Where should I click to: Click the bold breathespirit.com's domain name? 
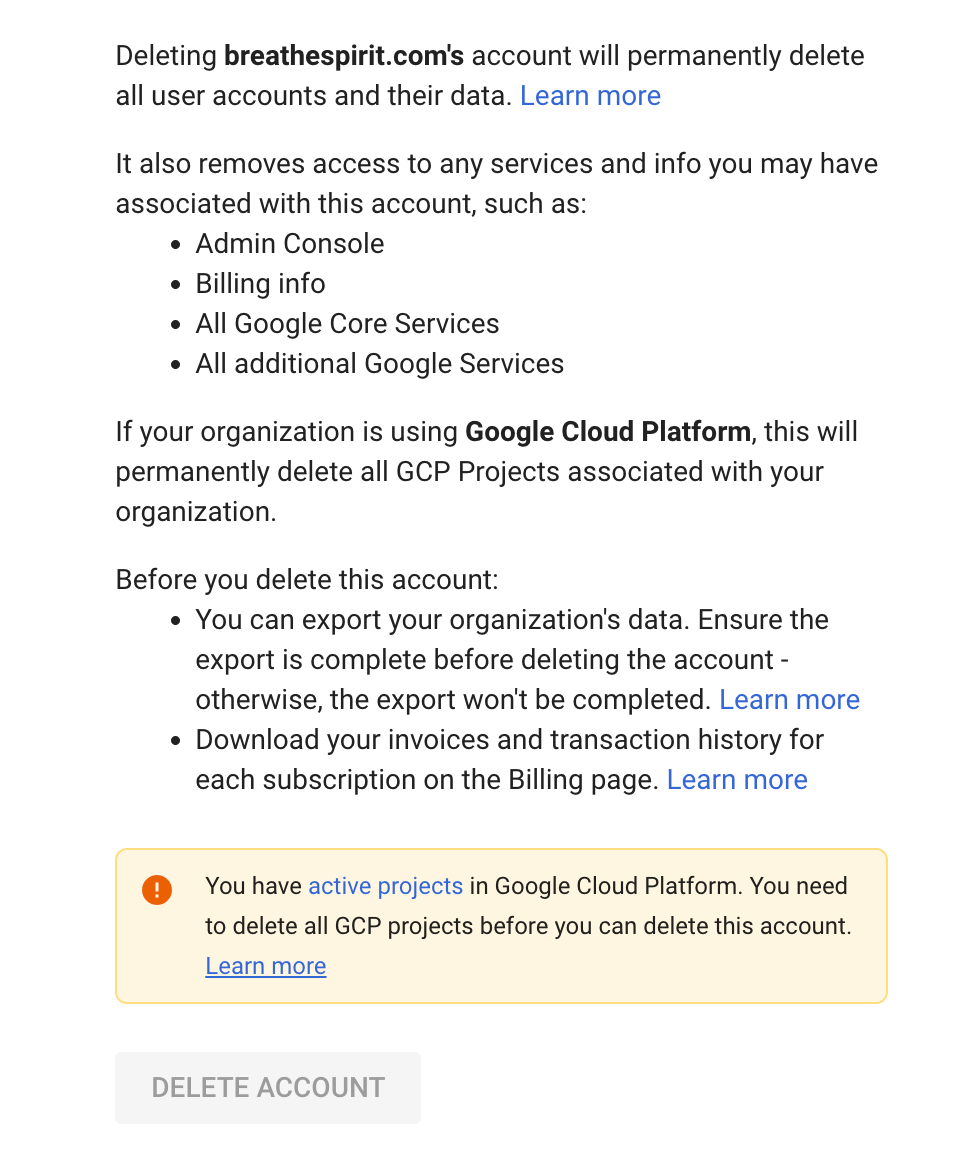(344, 56)
